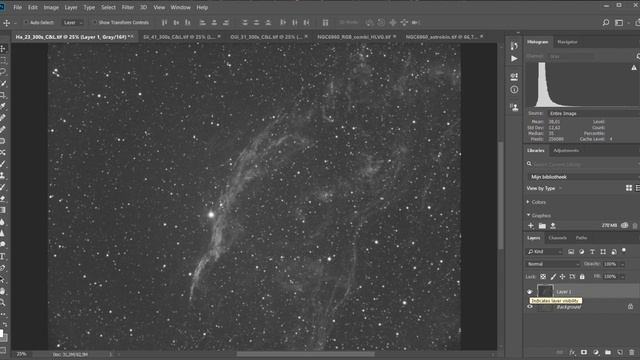Delete layer with the trash icon
This screenshot has height=360, width=640.
coord(632,352)
